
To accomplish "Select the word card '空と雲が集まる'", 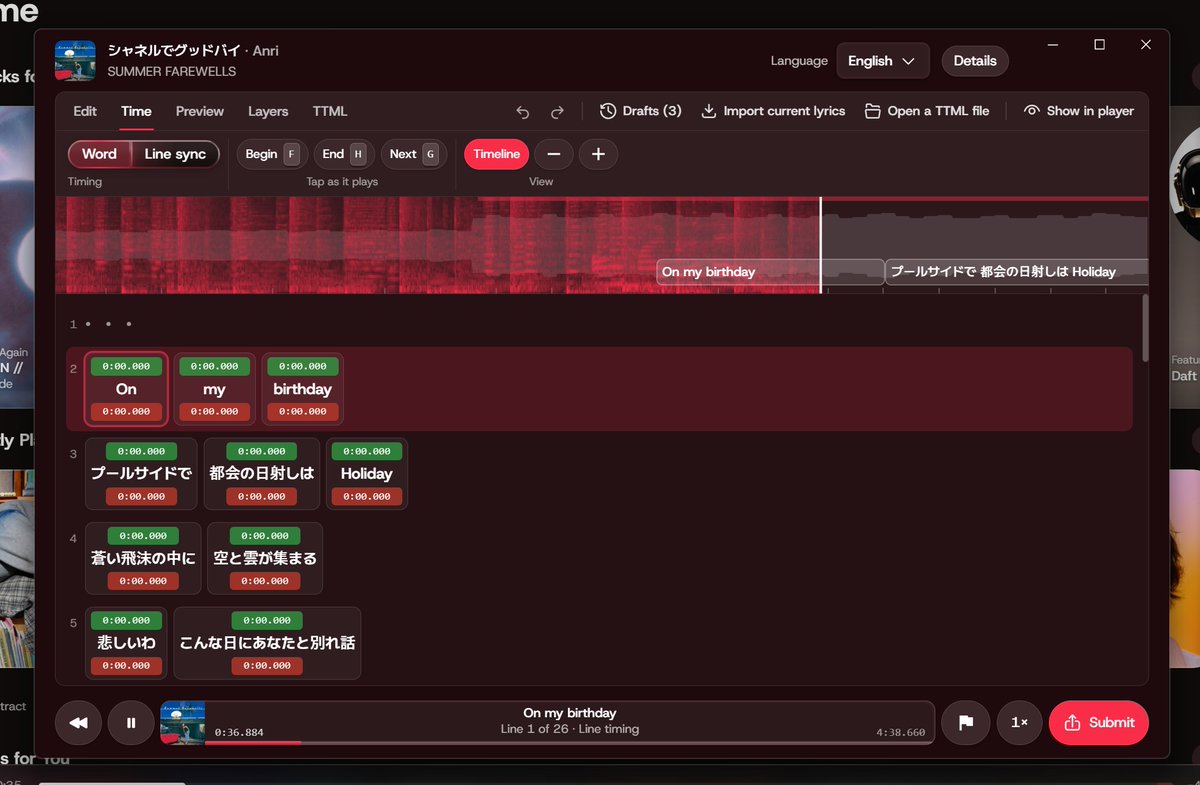I will pos(265,558).
